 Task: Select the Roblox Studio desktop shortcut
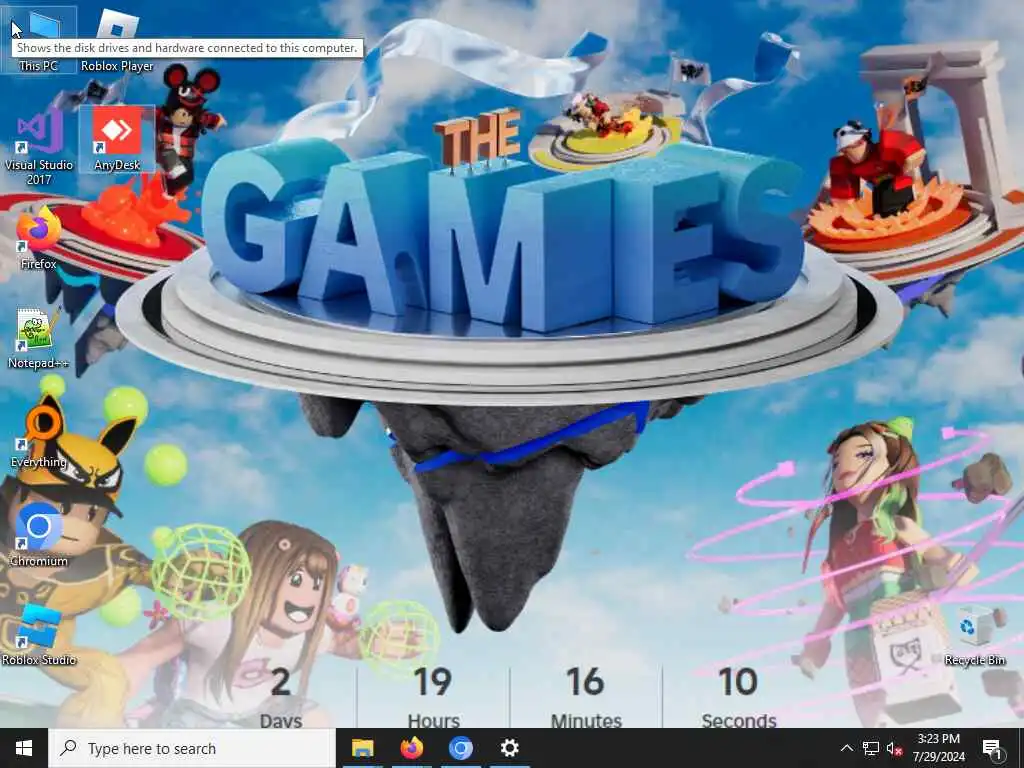pos(39,635)
